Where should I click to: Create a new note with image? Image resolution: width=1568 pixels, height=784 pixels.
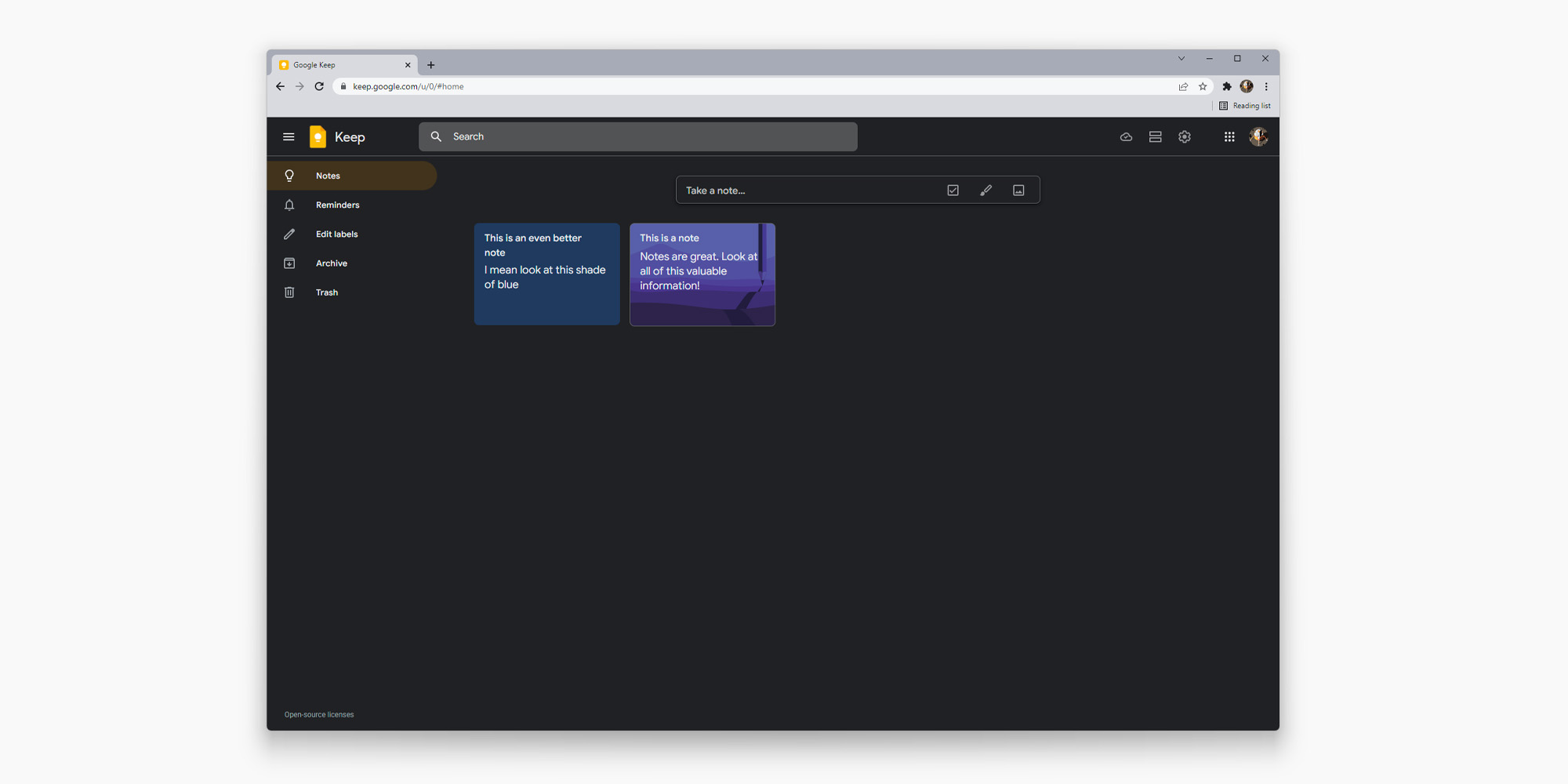pos(1018,190)
